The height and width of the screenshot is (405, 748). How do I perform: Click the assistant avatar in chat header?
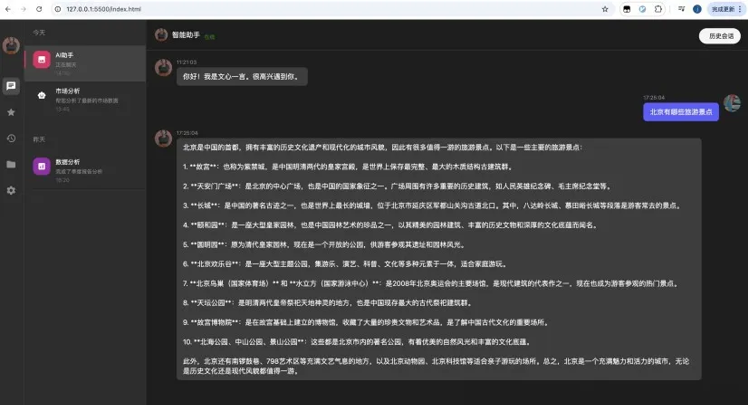[161, 35]
